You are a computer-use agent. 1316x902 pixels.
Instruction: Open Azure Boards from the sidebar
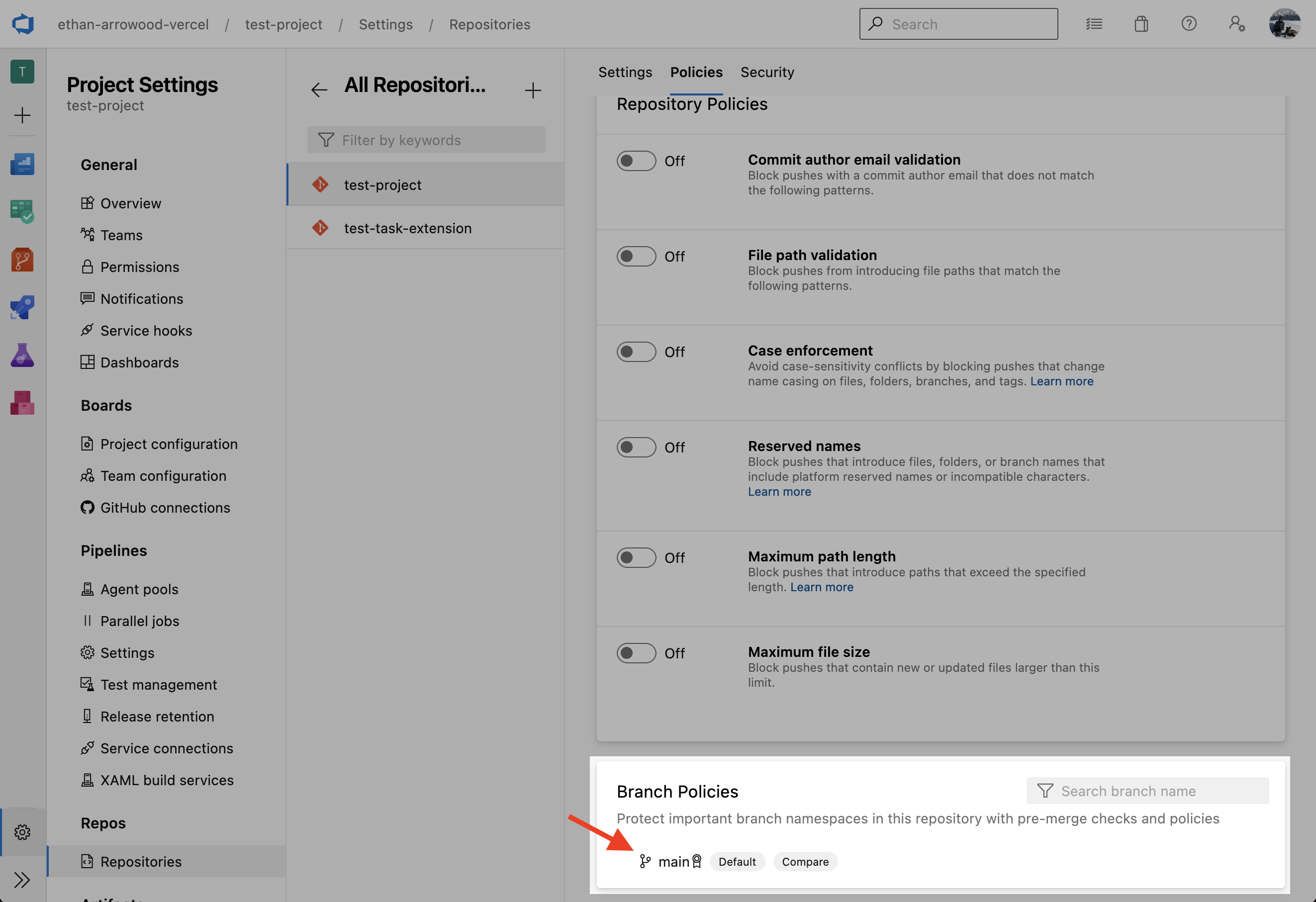(x=22, y=212)
